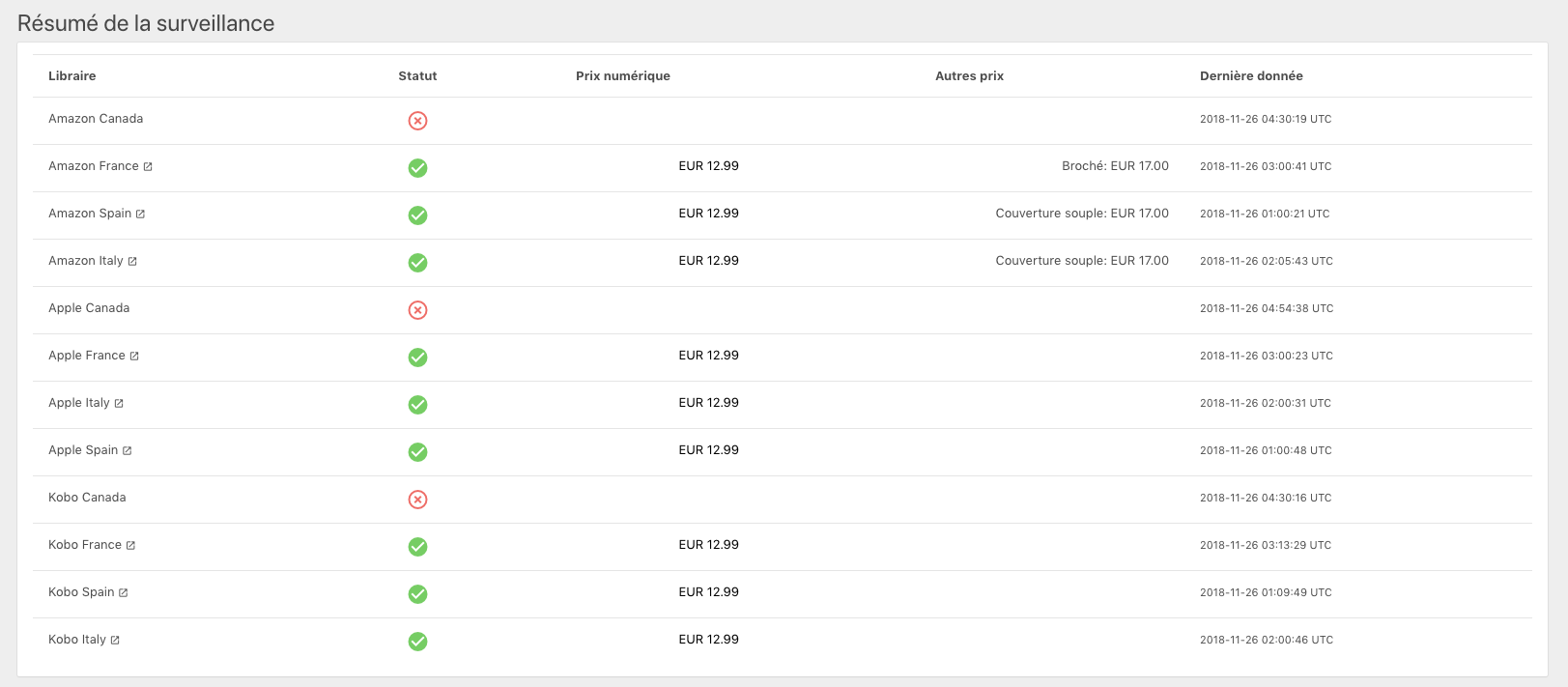Click the Autres prix column header
Image resolution: width=1568 pixels, height=687 pixels.
click(969, 76)
